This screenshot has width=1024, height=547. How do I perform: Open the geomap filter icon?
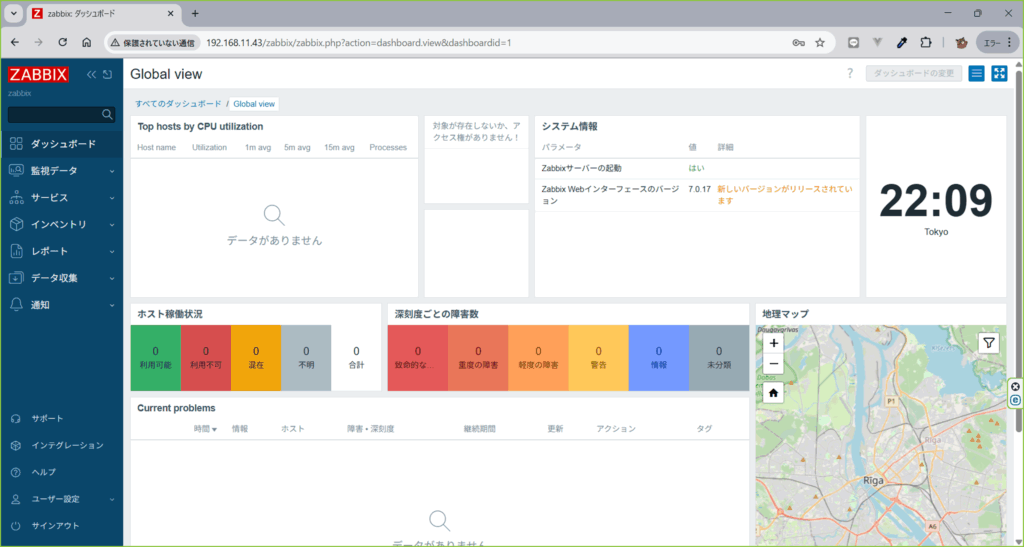pos(988,343)
